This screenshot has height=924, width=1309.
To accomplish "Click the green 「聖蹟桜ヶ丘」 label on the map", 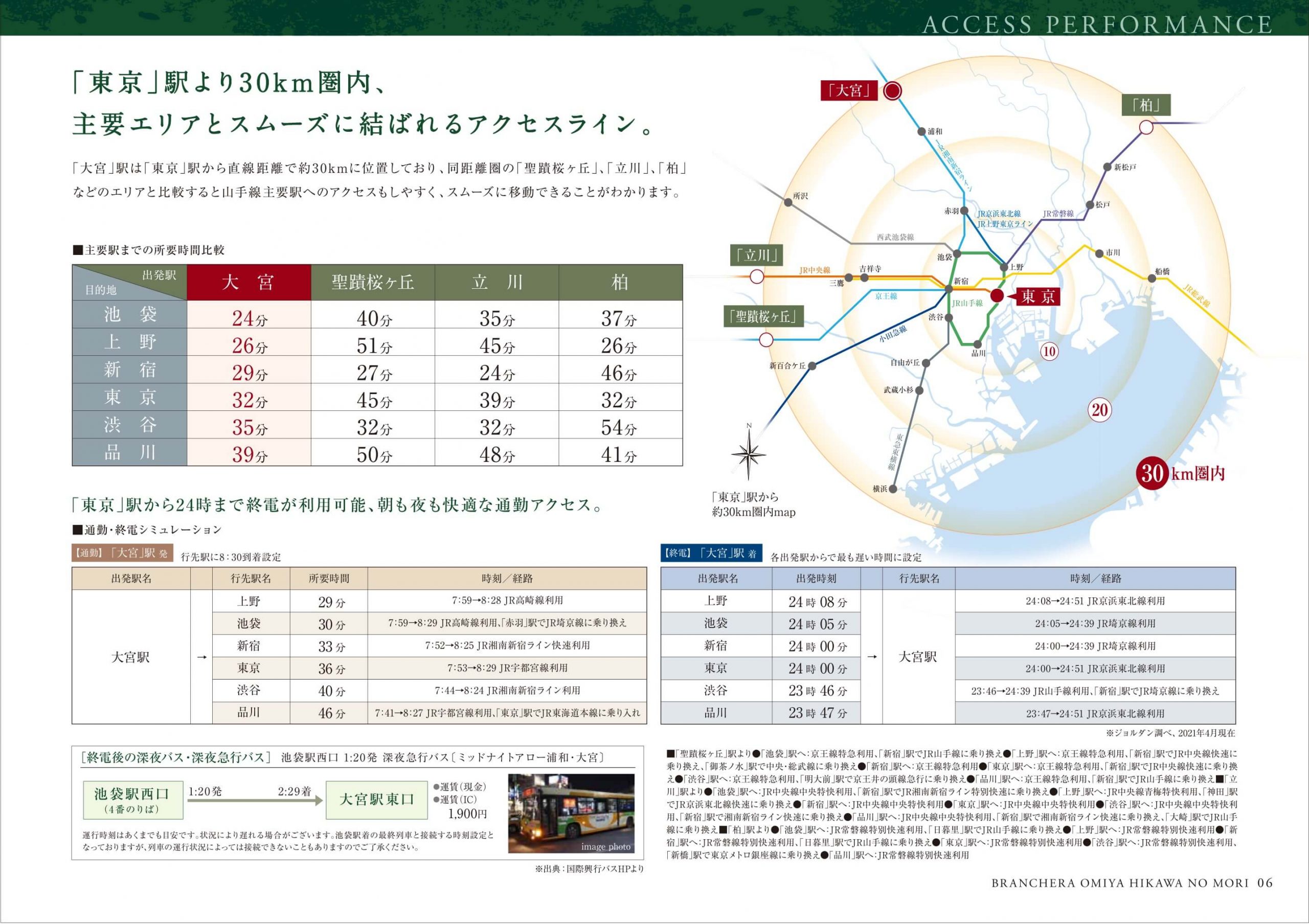I will click(x=763, y=317).
